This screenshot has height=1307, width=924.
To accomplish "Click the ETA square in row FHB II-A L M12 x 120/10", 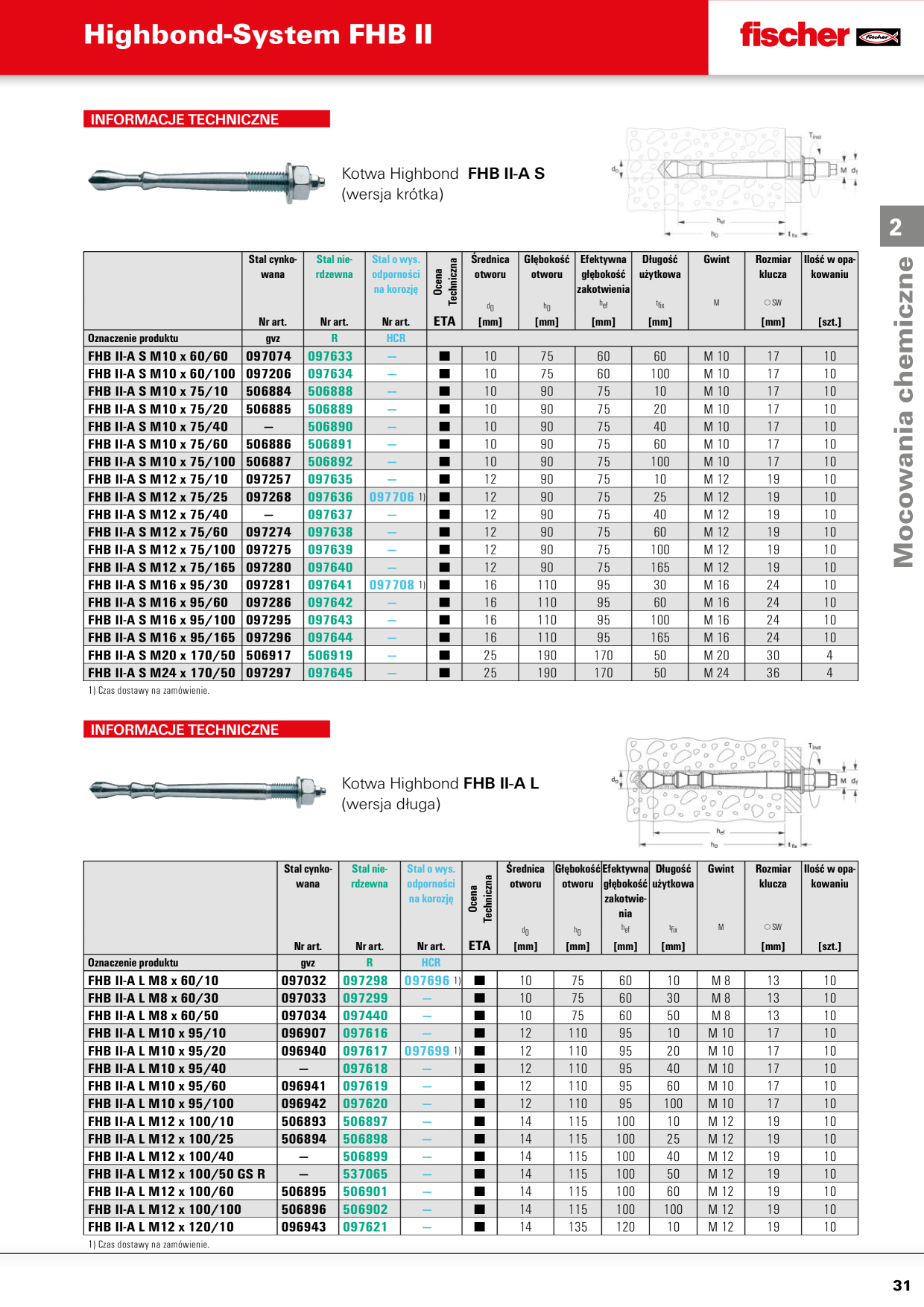I will (480, 1227).
